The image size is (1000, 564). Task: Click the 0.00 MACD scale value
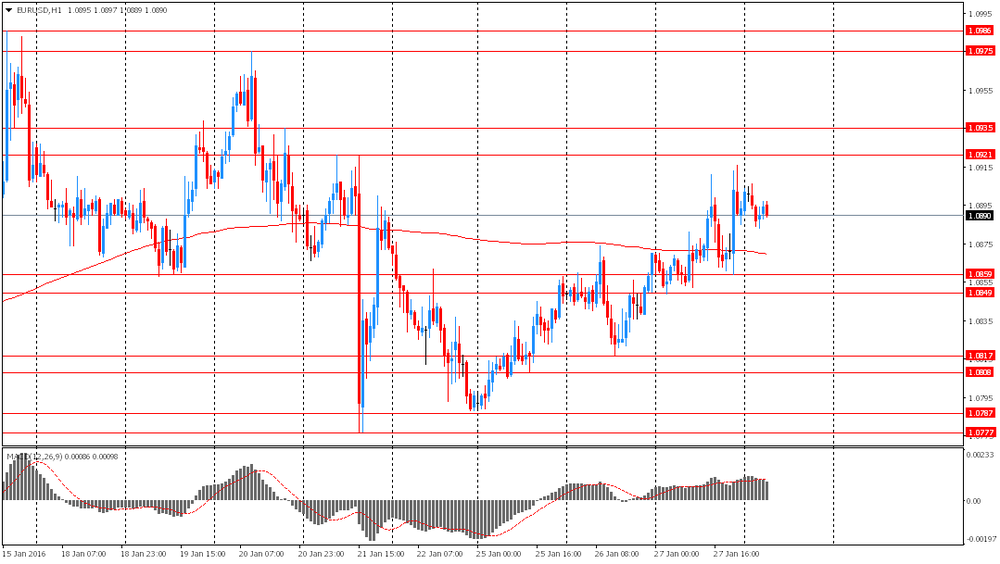click(x=974, y=501)
